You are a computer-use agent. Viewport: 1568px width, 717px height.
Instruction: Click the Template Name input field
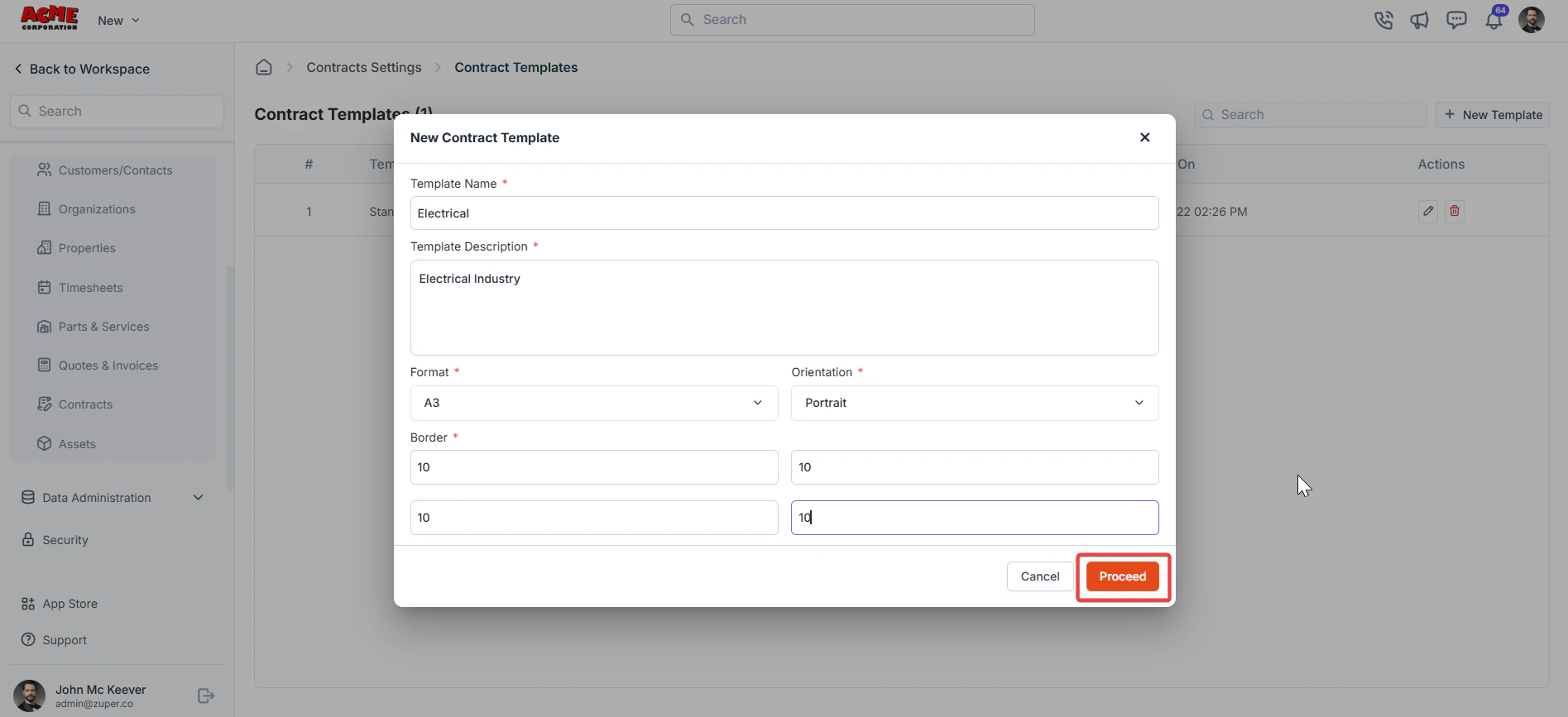tap(784, 213)
